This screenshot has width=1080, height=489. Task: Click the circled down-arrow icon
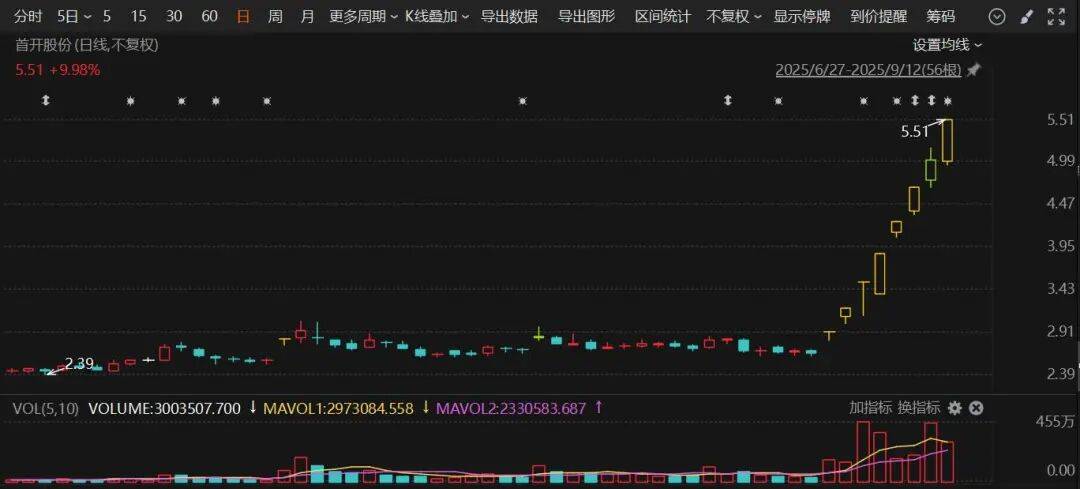point(996,17)
